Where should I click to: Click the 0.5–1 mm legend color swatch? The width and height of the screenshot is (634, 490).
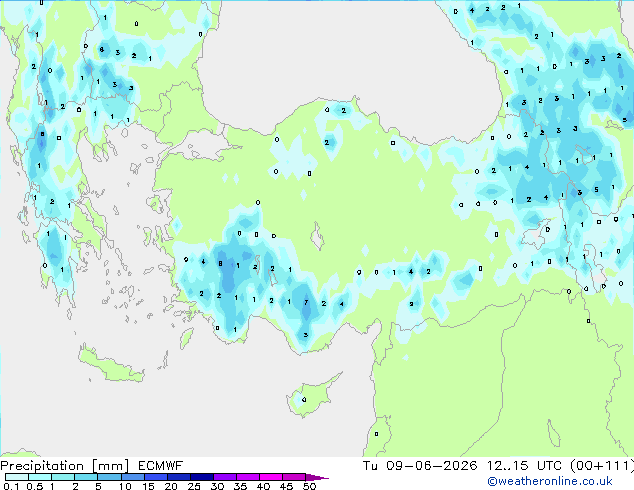click(x=40, y=477)
